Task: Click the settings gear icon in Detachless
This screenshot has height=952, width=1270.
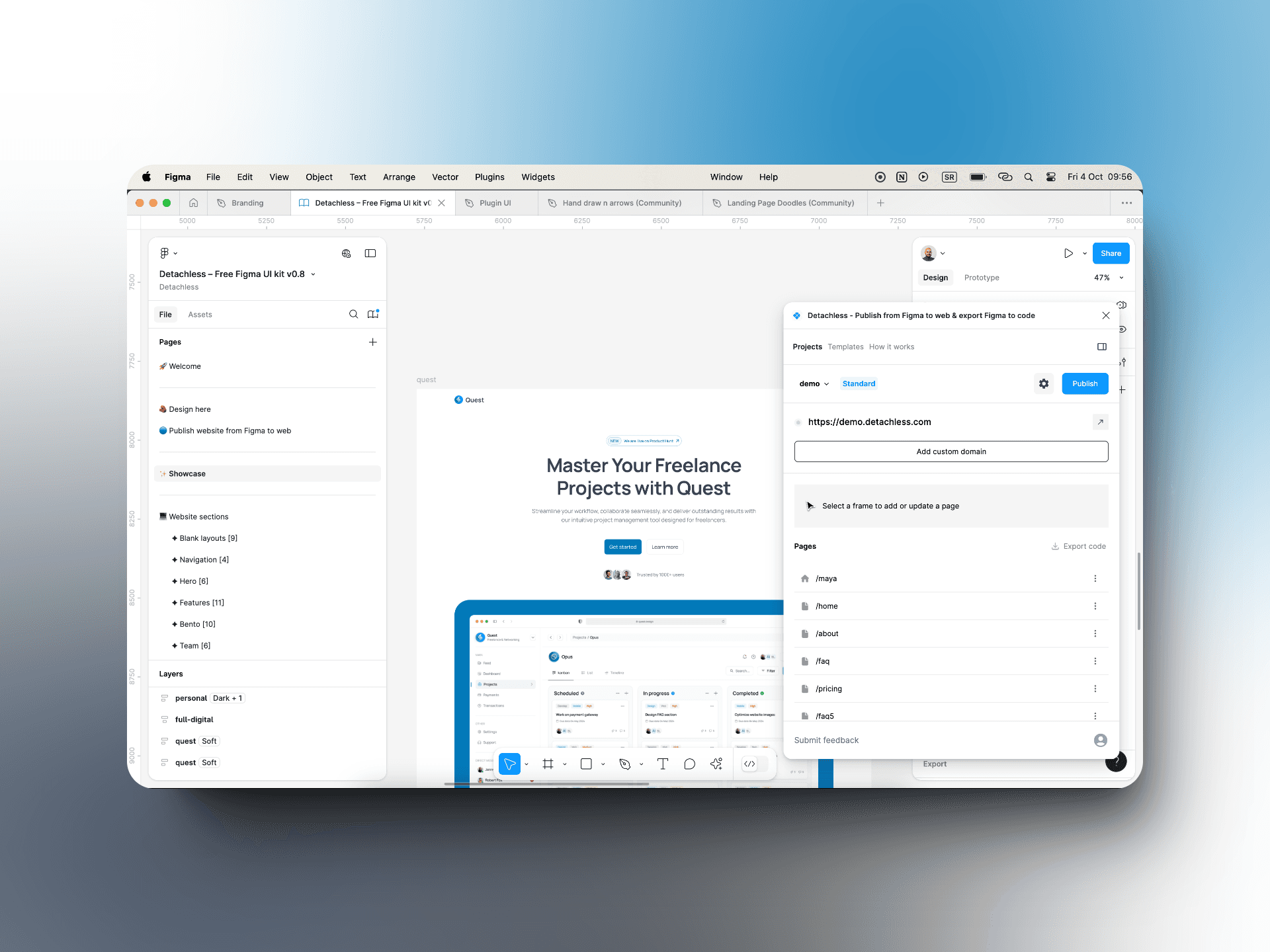Action: coord(1044,383)
